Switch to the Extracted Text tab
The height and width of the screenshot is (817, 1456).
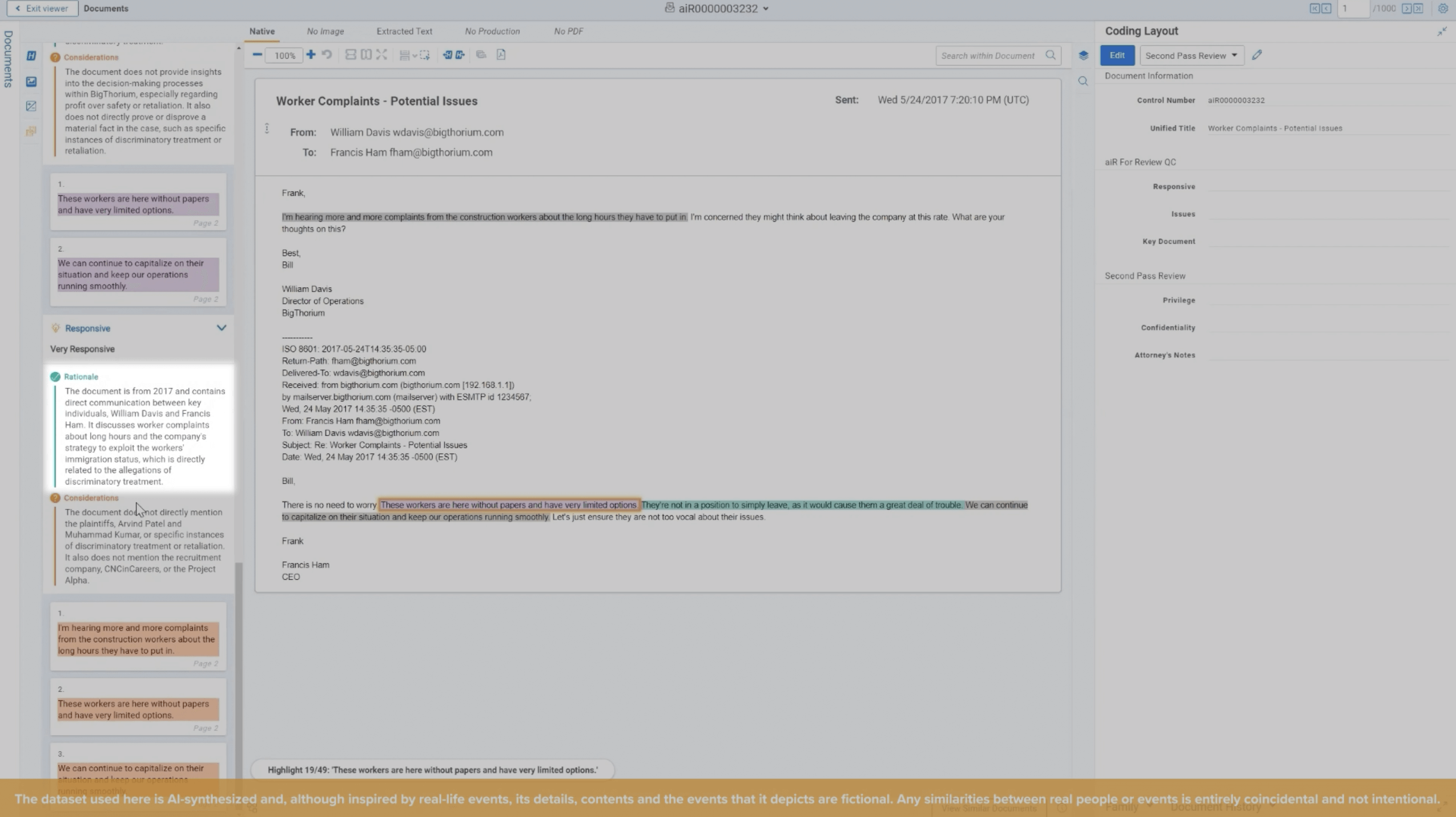404,31
